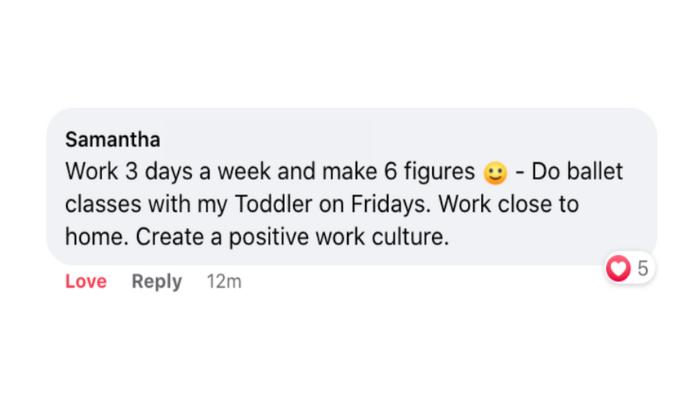Click the smiley emoji in the comment
Viewport: 700px width, 400px height.
(495, 173)
